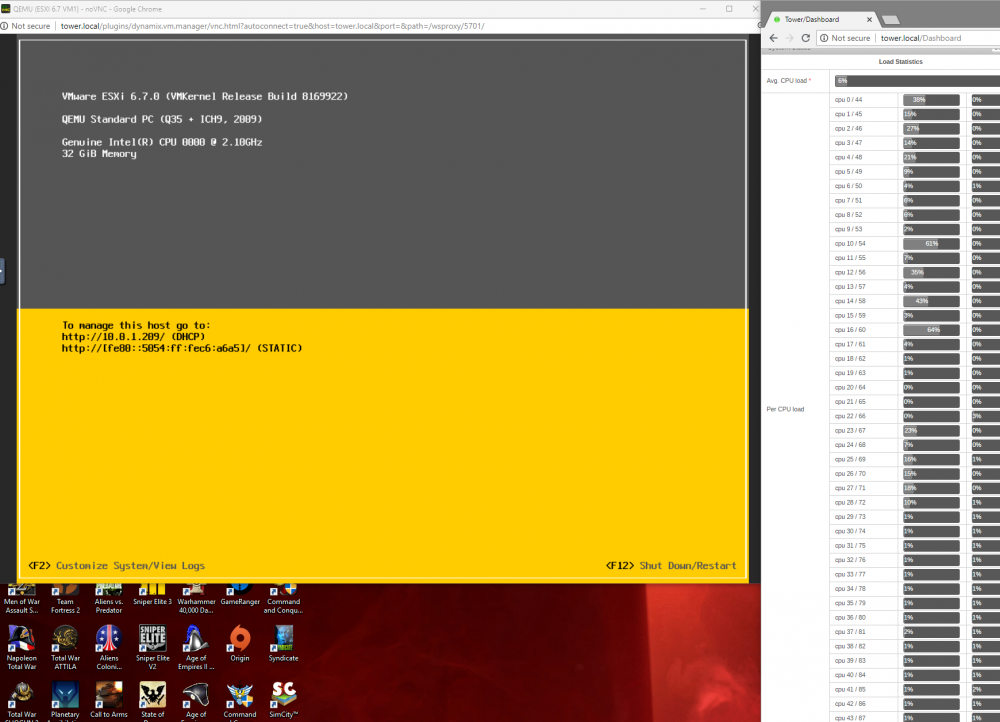Click the cpu 23 / 67 label
The image size is (1000, 722).
pos(850,431)
